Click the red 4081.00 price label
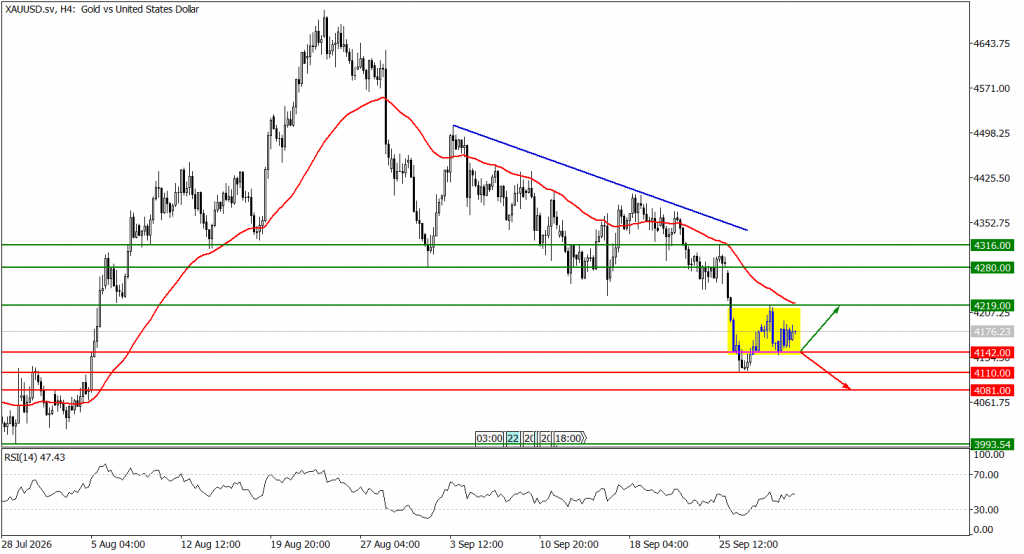1024x554 pixels. [992, 391]
